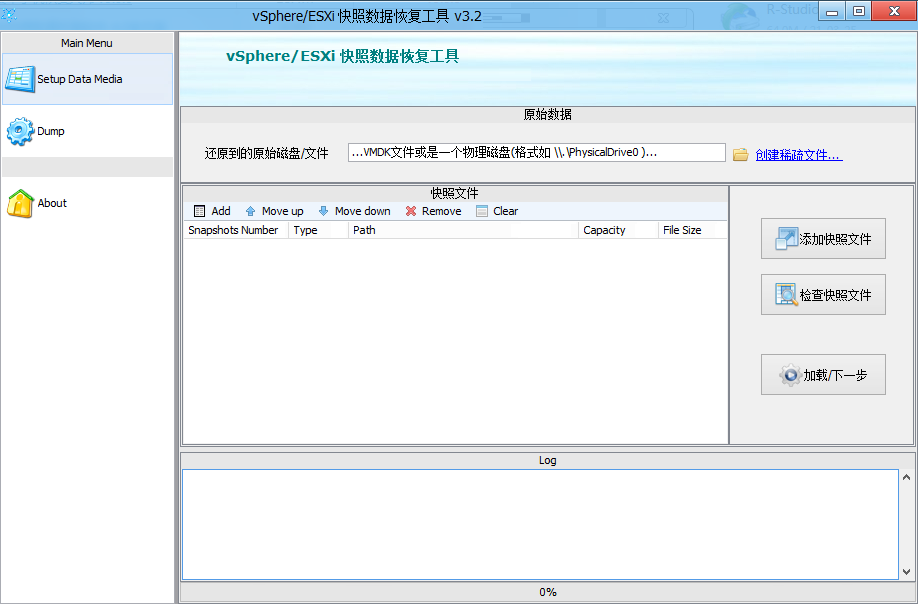
Task: Open the About page
Action: coord(87,203)
